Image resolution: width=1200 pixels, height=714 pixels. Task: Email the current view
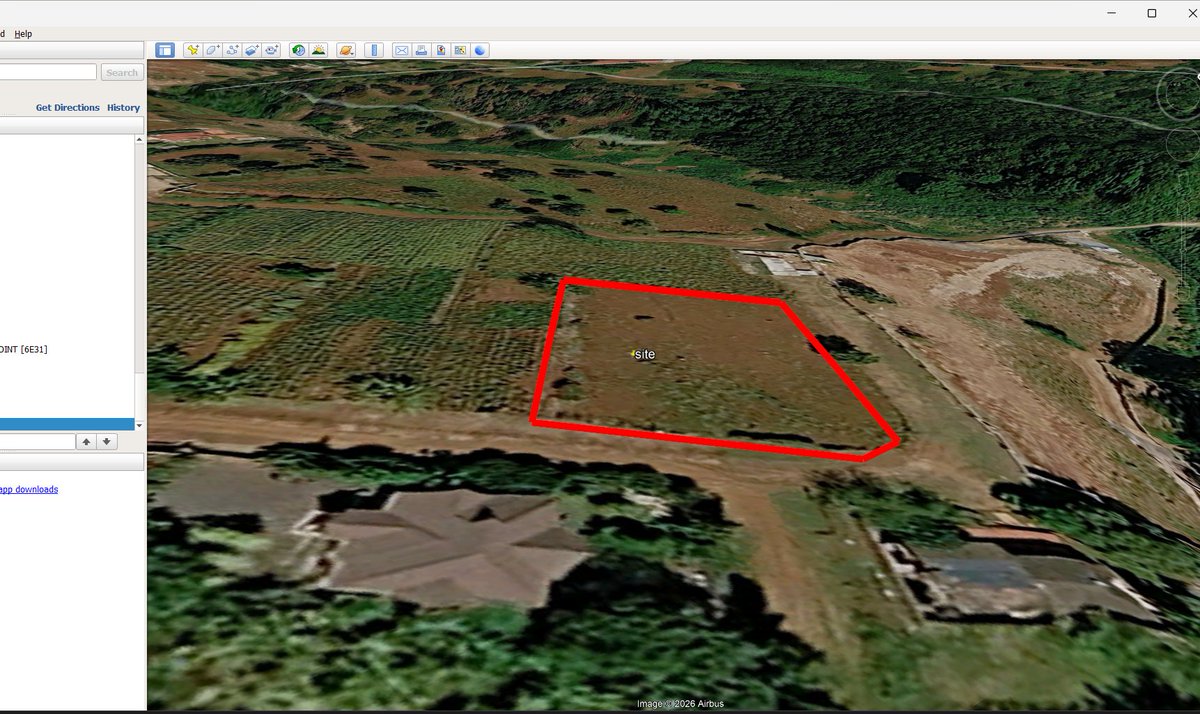click(x=402, y=50)
